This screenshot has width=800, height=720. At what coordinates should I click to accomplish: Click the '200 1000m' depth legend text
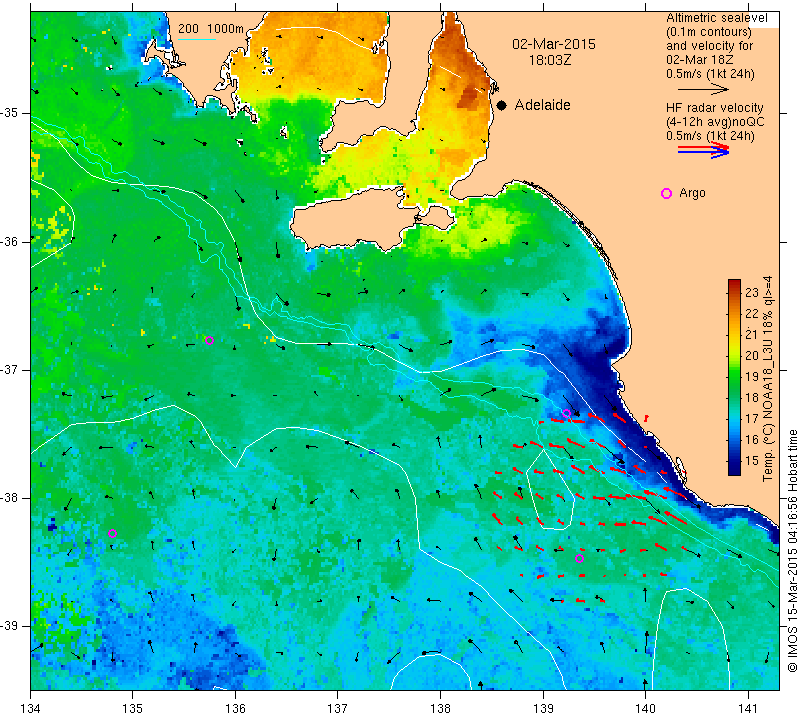pyautogui.click(x=211, y=29)
